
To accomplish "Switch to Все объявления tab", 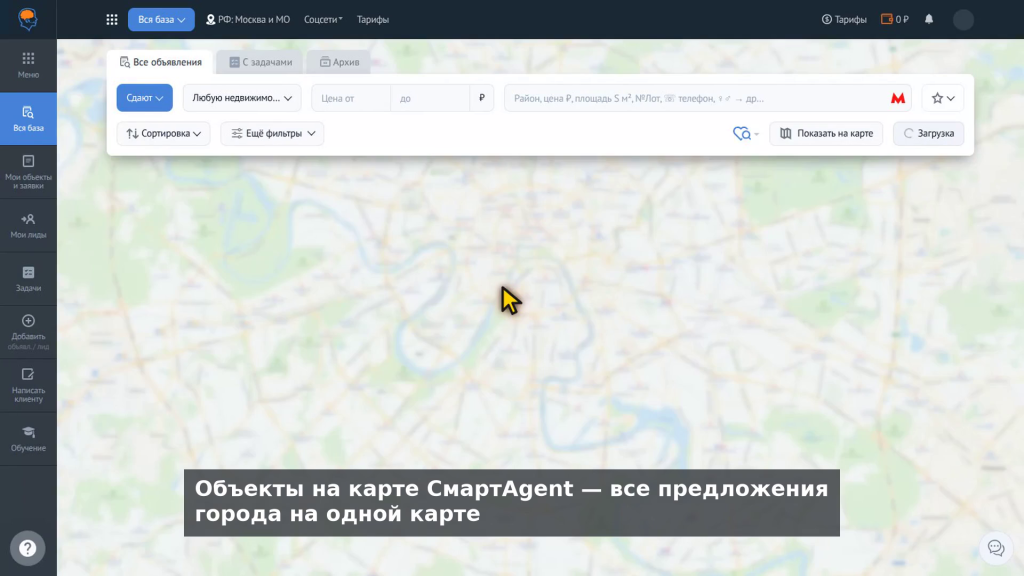I will tap(161, 62).
